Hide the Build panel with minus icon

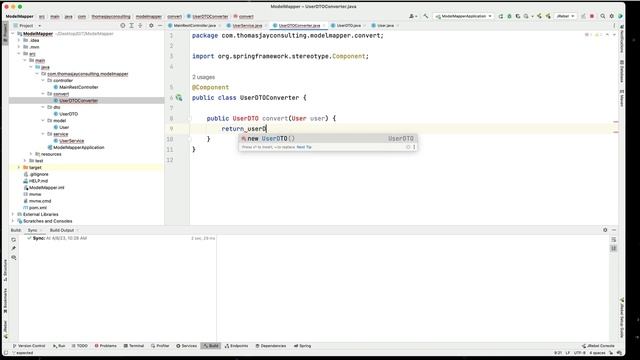614,230
